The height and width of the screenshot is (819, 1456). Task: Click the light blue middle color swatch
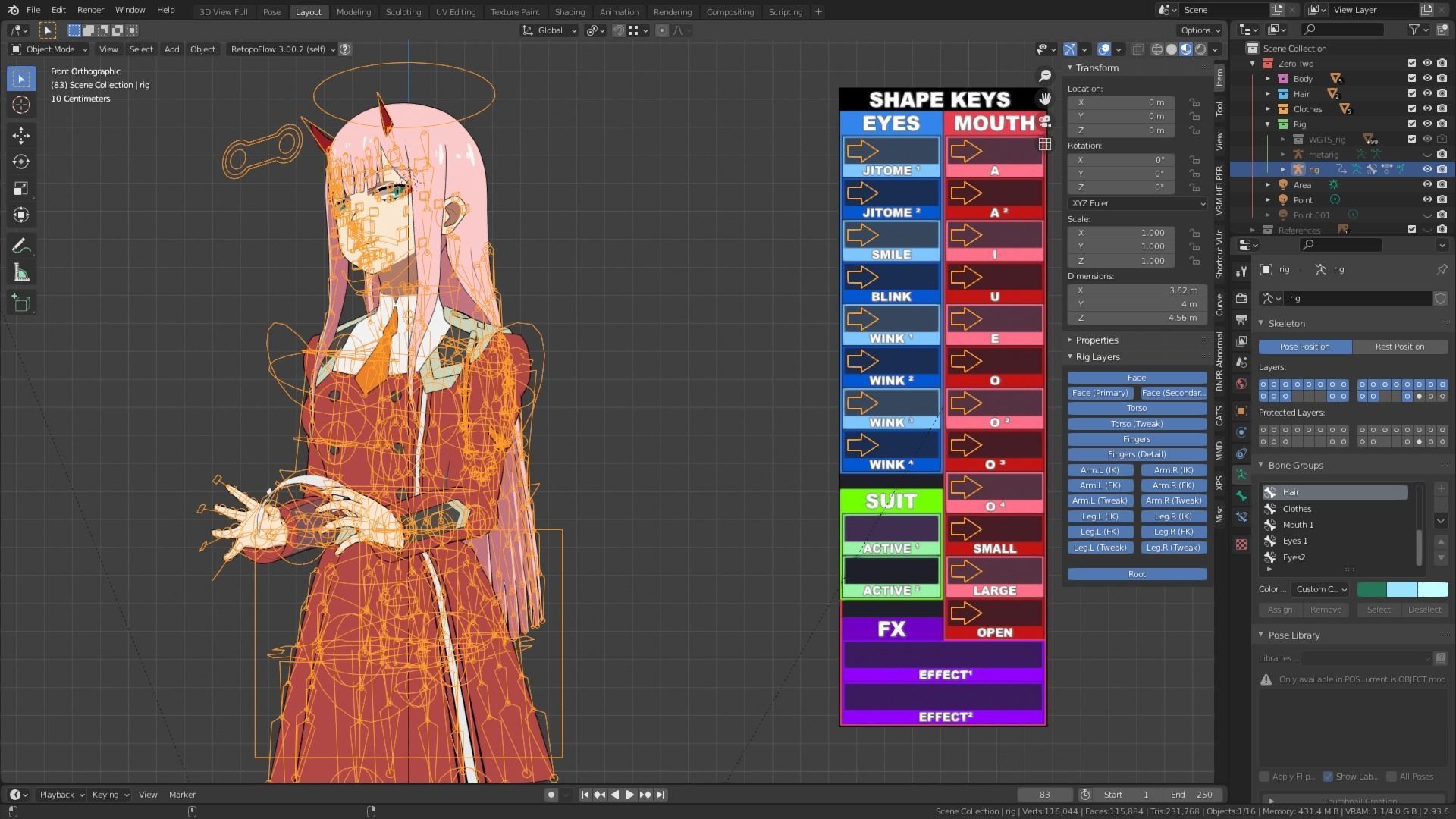[x=1401, y=589]
